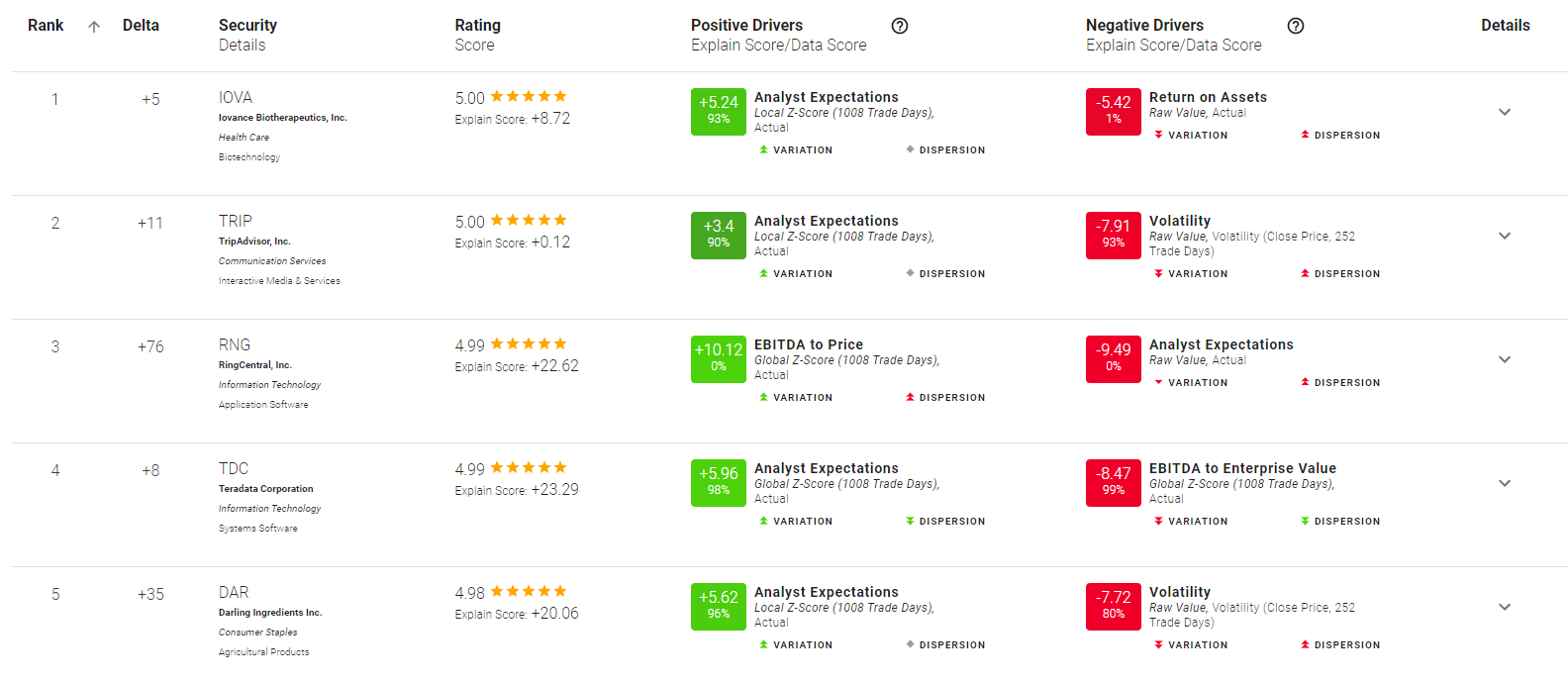The height and width of the screenshot is (683, 1568).
Task: Click DAR negative Dispersion red arrow icon
Action: [x=1305, y=645]
